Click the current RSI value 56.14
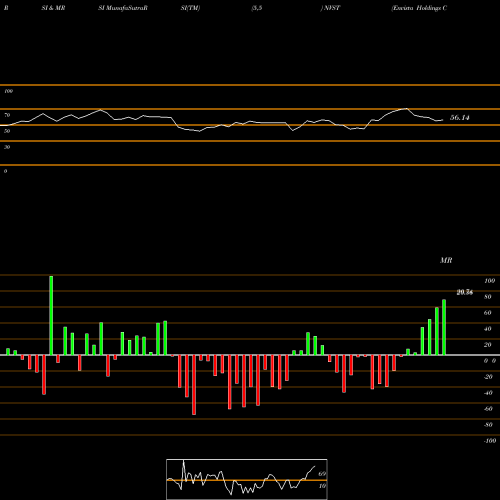 [x=460, y=118]
